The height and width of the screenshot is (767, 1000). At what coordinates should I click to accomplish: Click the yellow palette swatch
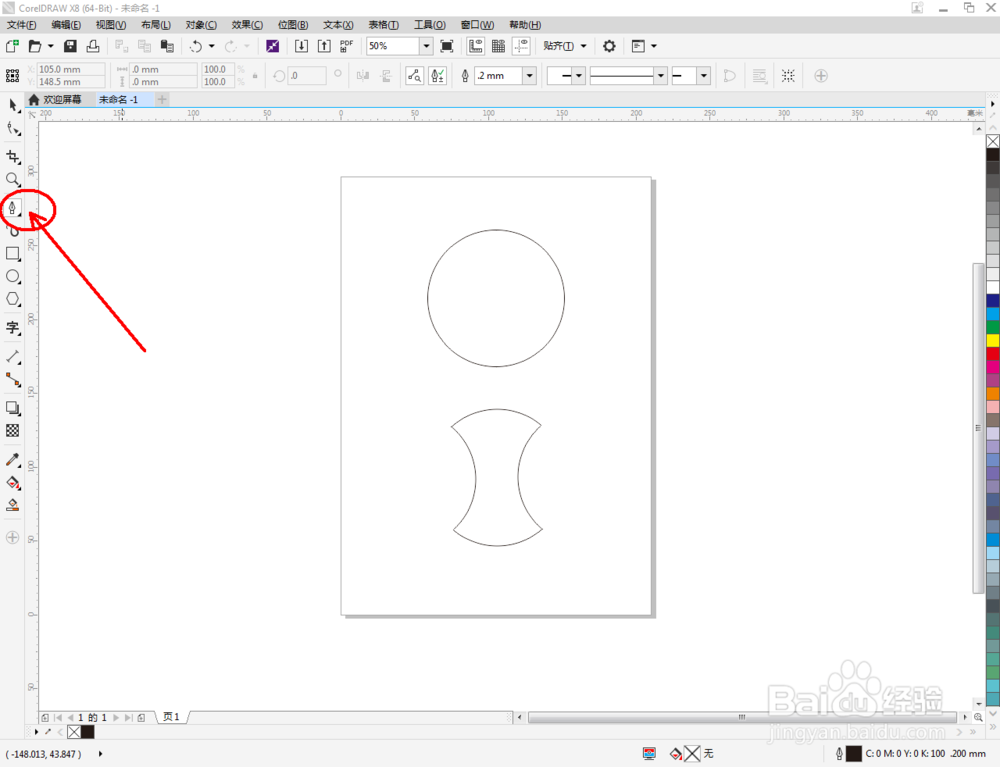point(993,340)
